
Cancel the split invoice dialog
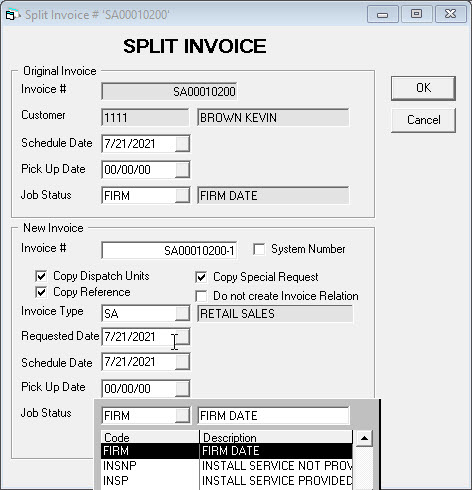[x=423, y=120]
